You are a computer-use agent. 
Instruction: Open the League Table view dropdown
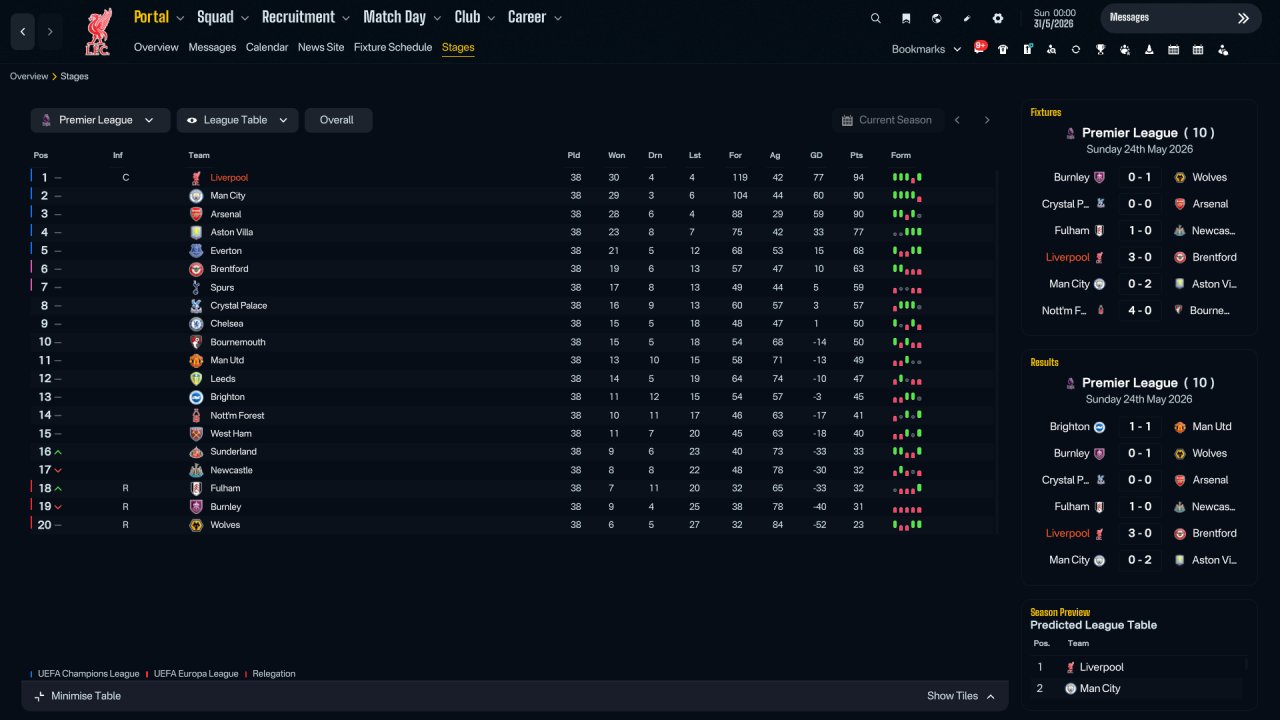[238, 120]
